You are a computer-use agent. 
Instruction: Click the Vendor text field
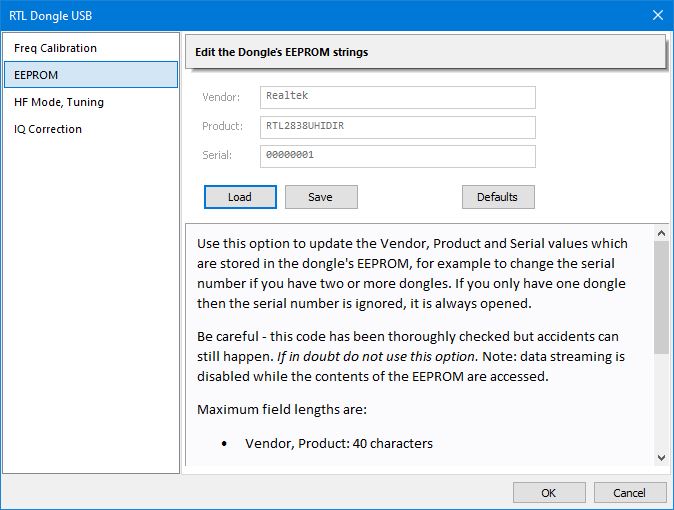[x=398, y=97]
